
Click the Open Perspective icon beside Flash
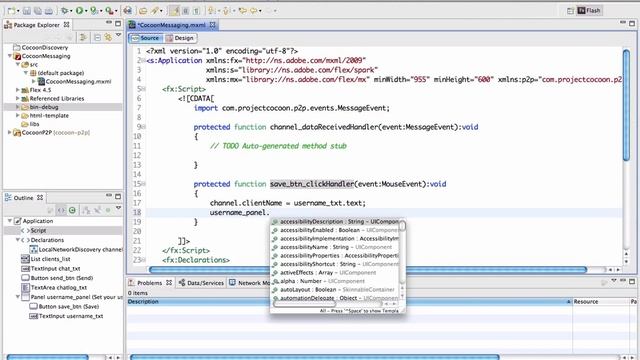(x=570, y=11)
